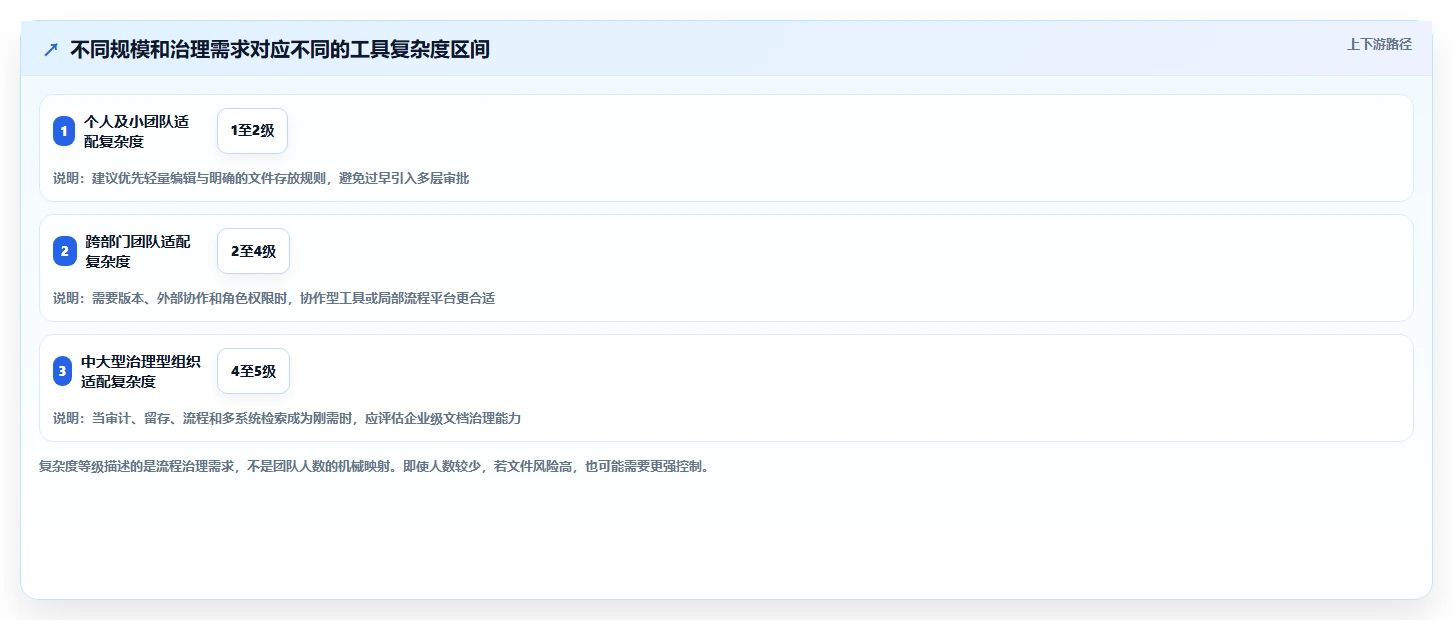1453x620 pixels.
Task: Click the footnote starting 复杂度等级描述的是
Action: 375,467
